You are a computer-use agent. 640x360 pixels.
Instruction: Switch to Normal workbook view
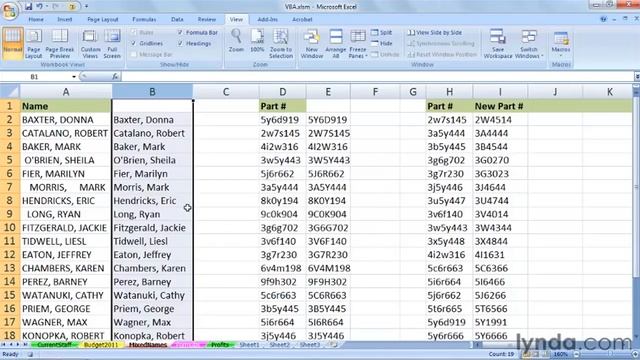[12, 43]
